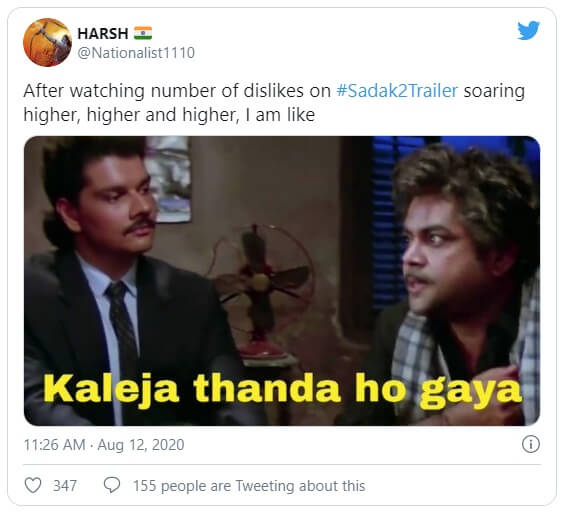Click the wall poster behind the suited man
This screenshot has width=563, height=516.
click(x=169, y=179)
